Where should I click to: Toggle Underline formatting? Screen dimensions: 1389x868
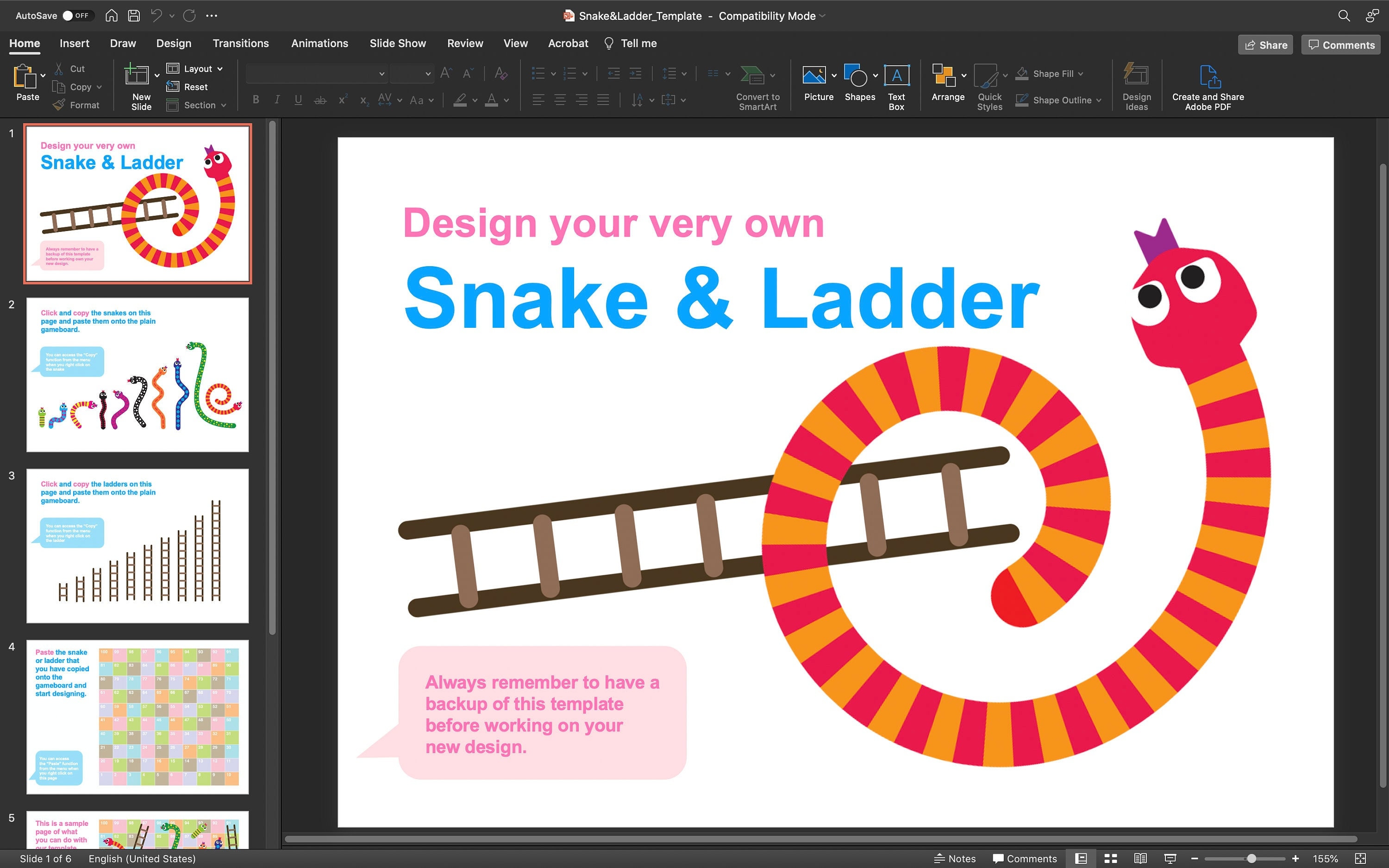tap(299, 100)
